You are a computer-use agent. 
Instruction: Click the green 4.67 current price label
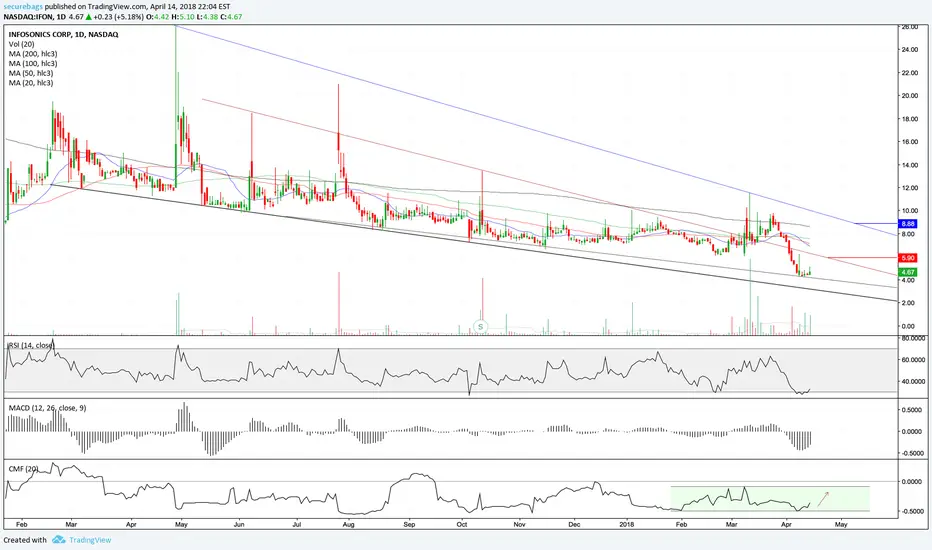pos(908,272)
